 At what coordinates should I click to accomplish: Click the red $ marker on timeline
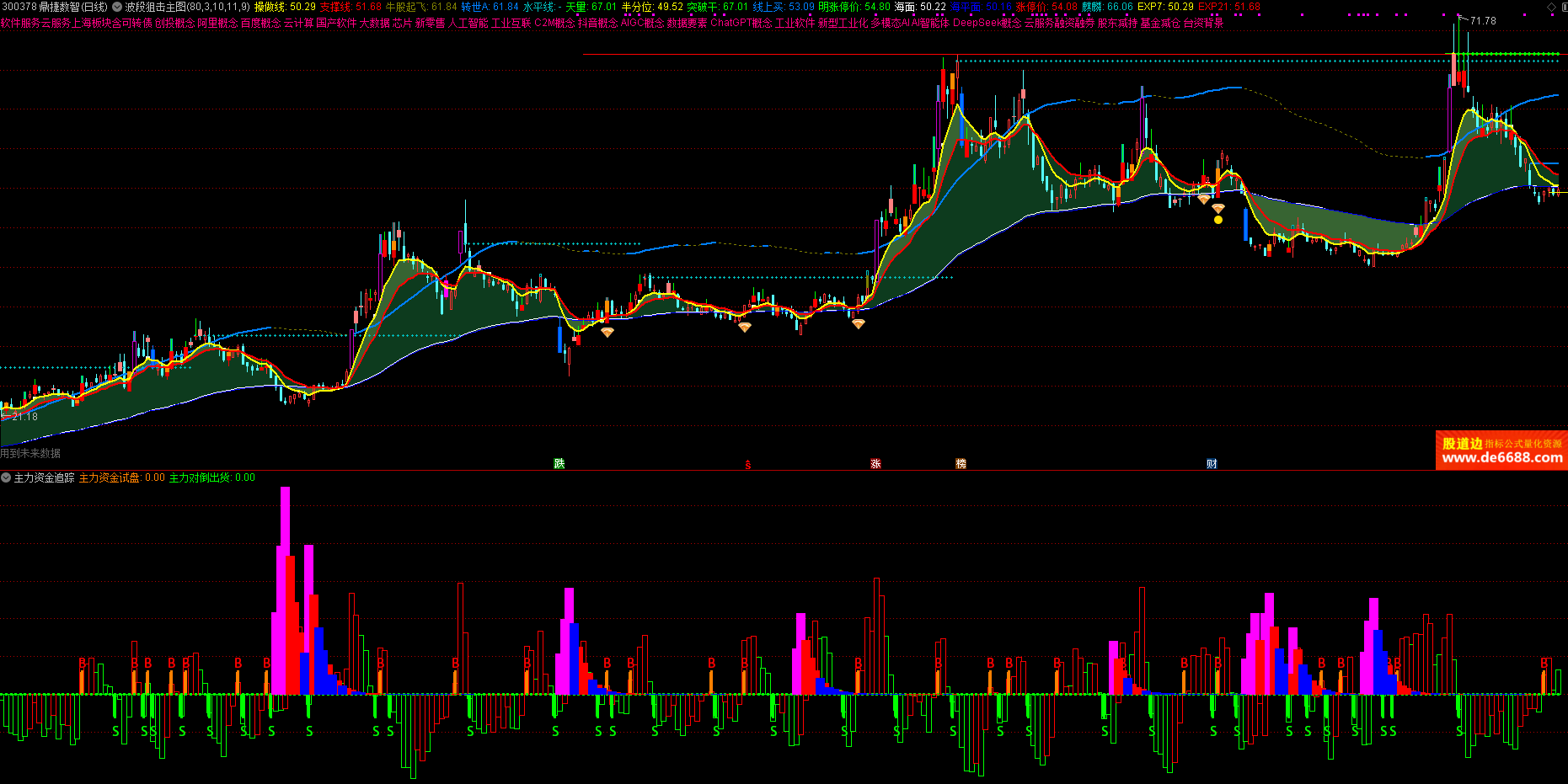[x=747, y=465]
